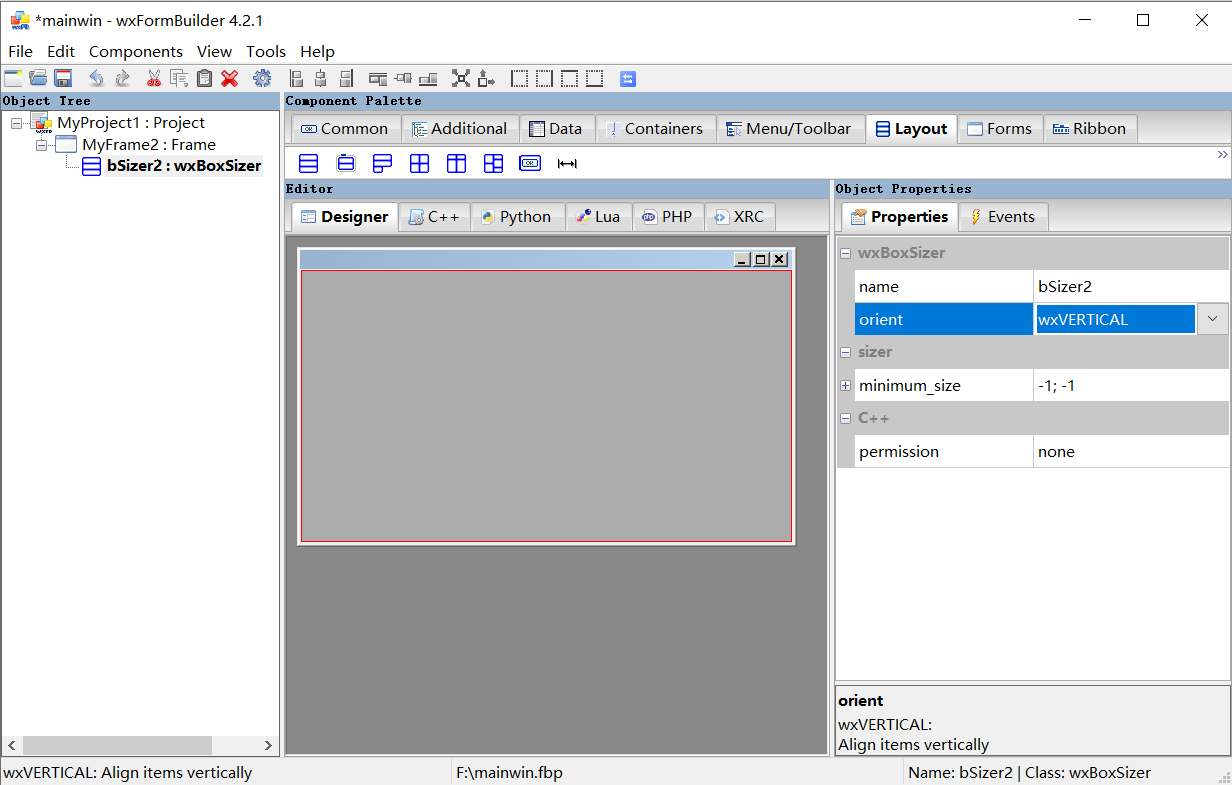Switch to the Python code view

[517, 216]
